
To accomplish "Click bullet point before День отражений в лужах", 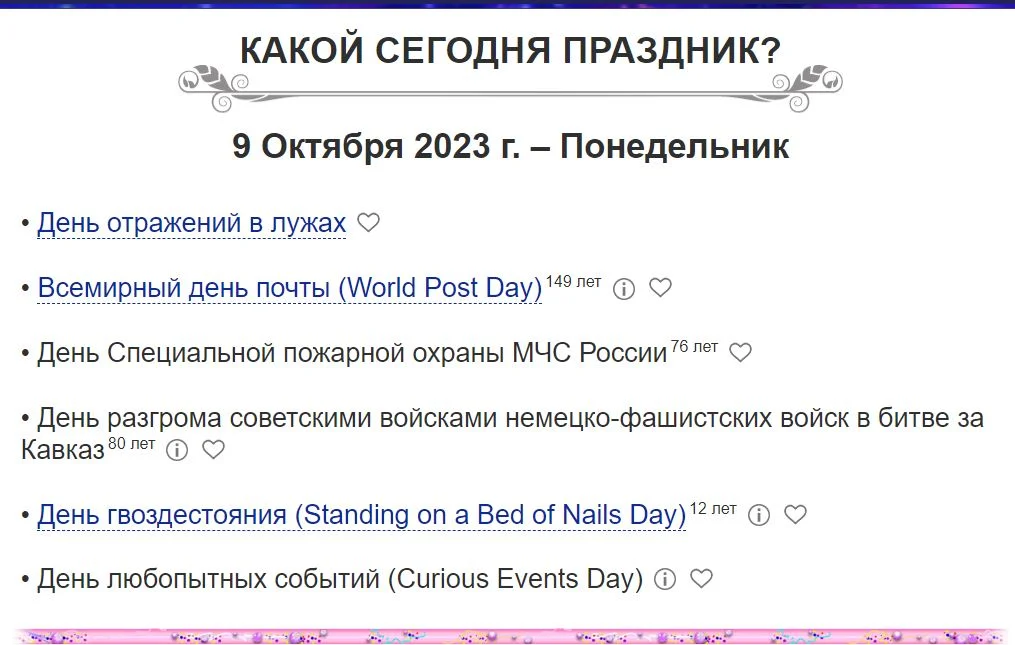I will (24, 222).
